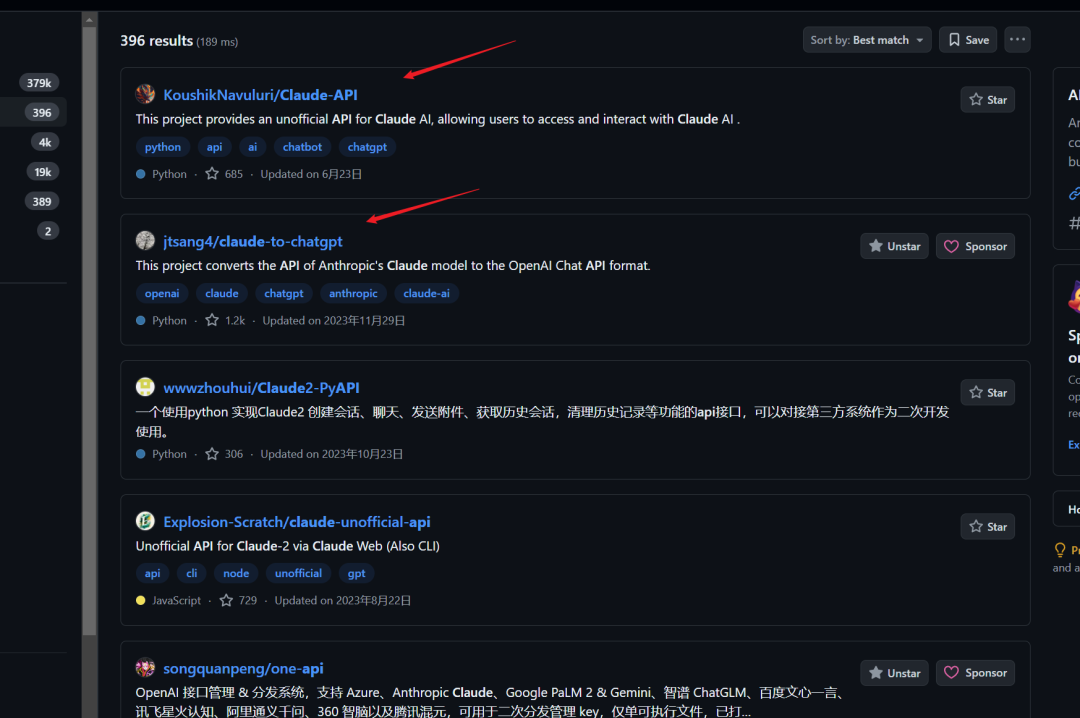This screenshot has width=1080, height=718.
Task: Select the ai topic tag
Action: click(253, 147)
